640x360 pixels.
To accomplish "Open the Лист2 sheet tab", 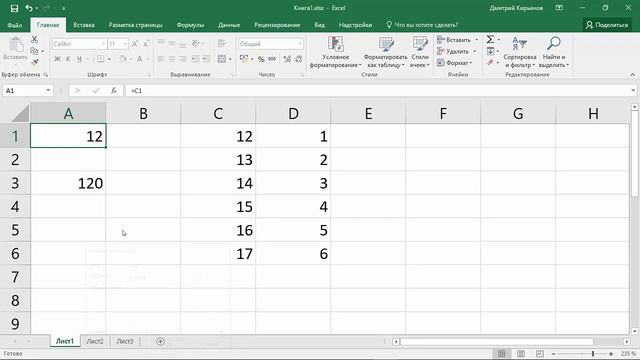I will (95, 341).
